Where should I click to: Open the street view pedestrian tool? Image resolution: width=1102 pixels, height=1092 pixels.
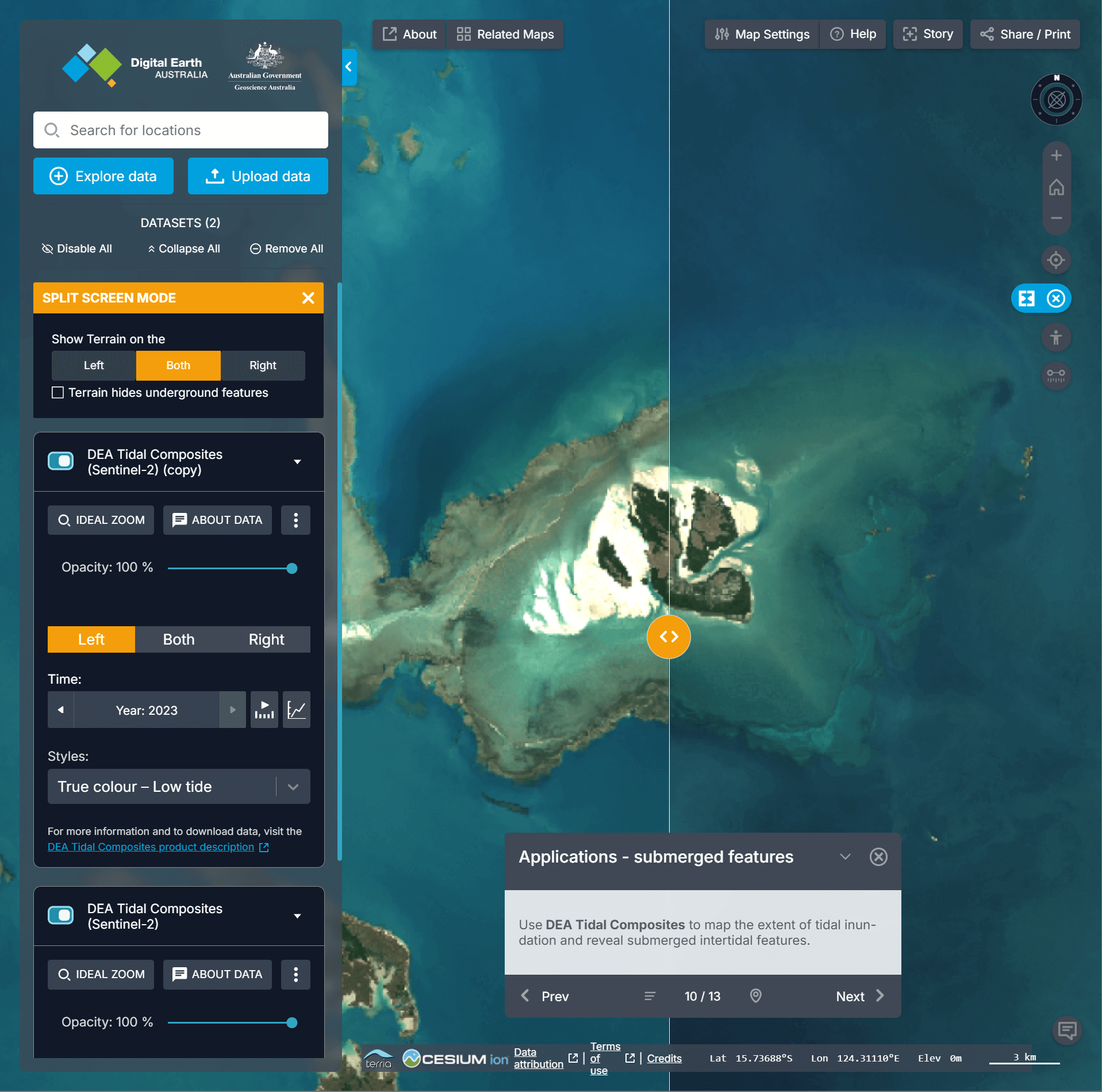(x=1055, y=338)
